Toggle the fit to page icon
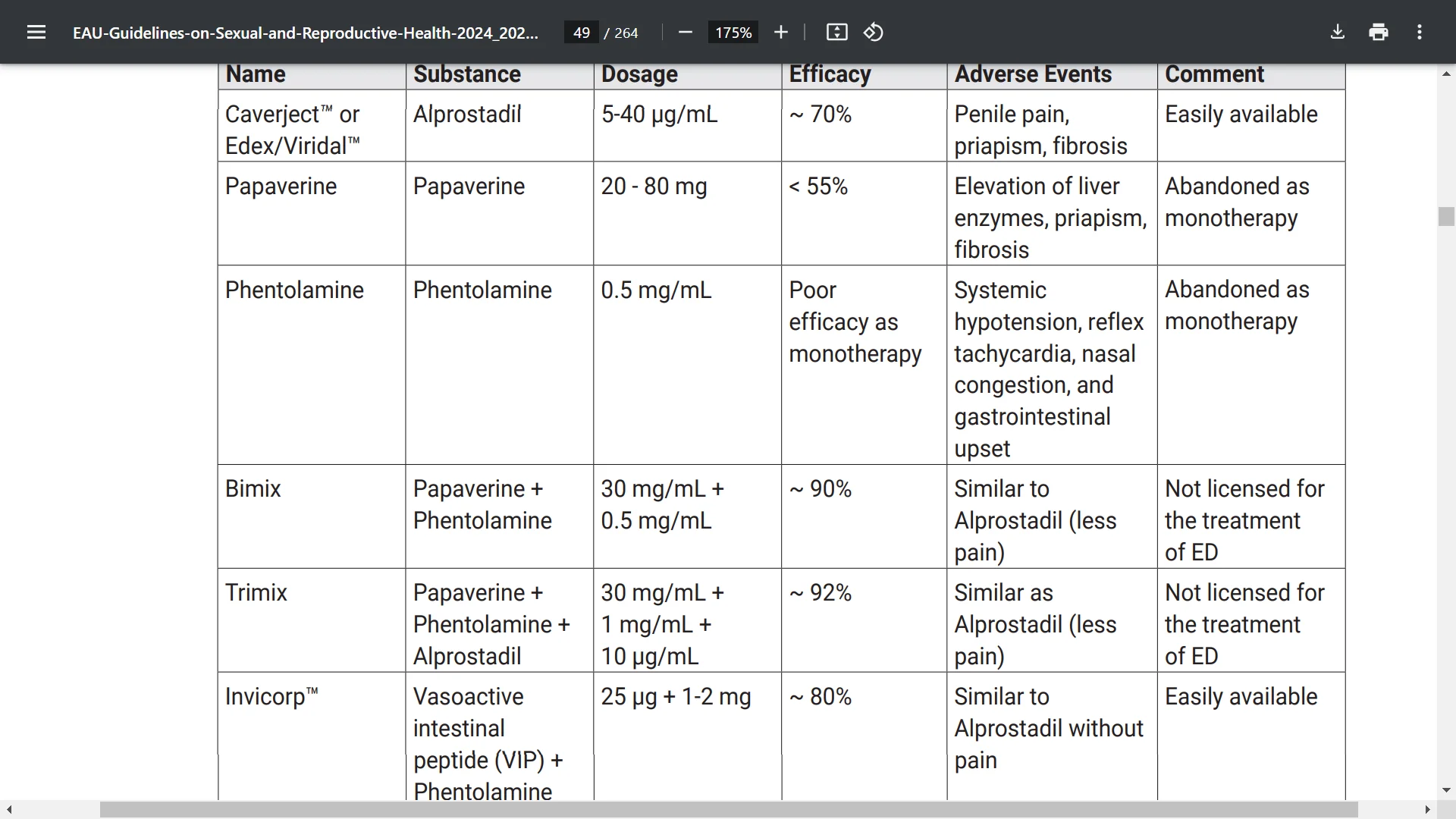Image resolution: width=1456 pixels, height=819 pixels. tap(836, 32)
